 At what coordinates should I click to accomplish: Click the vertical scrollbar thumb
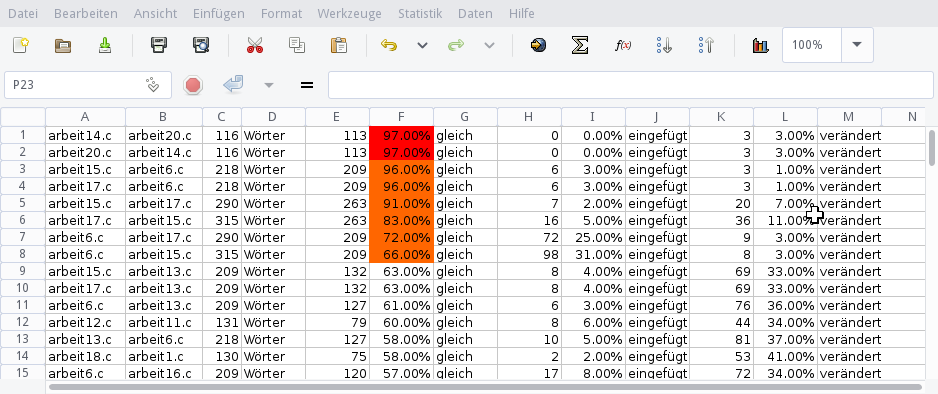coord(932,148)
